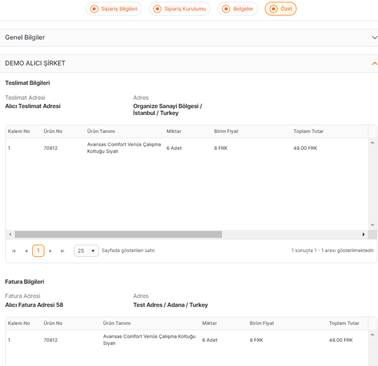Sort delivery table by Miktar column

tap(174, 131)
